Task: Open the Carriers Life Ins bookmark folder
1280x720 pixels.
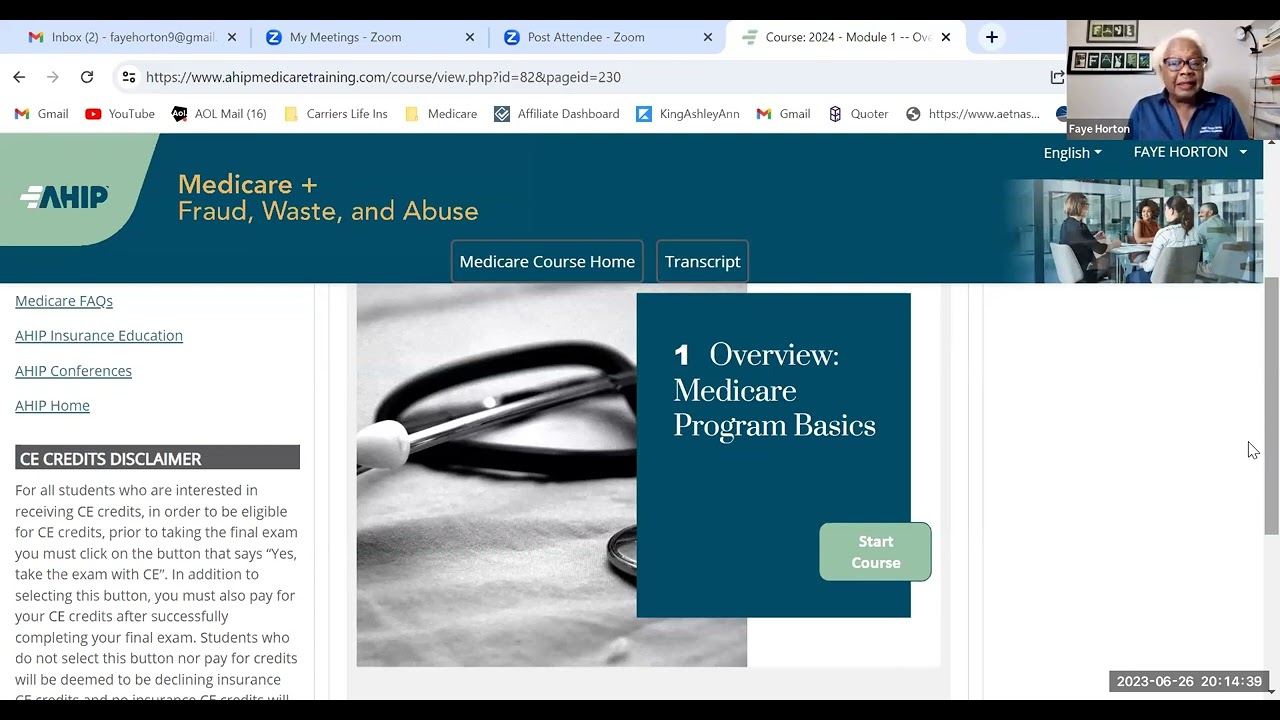Action: click(x=336, y=114)
